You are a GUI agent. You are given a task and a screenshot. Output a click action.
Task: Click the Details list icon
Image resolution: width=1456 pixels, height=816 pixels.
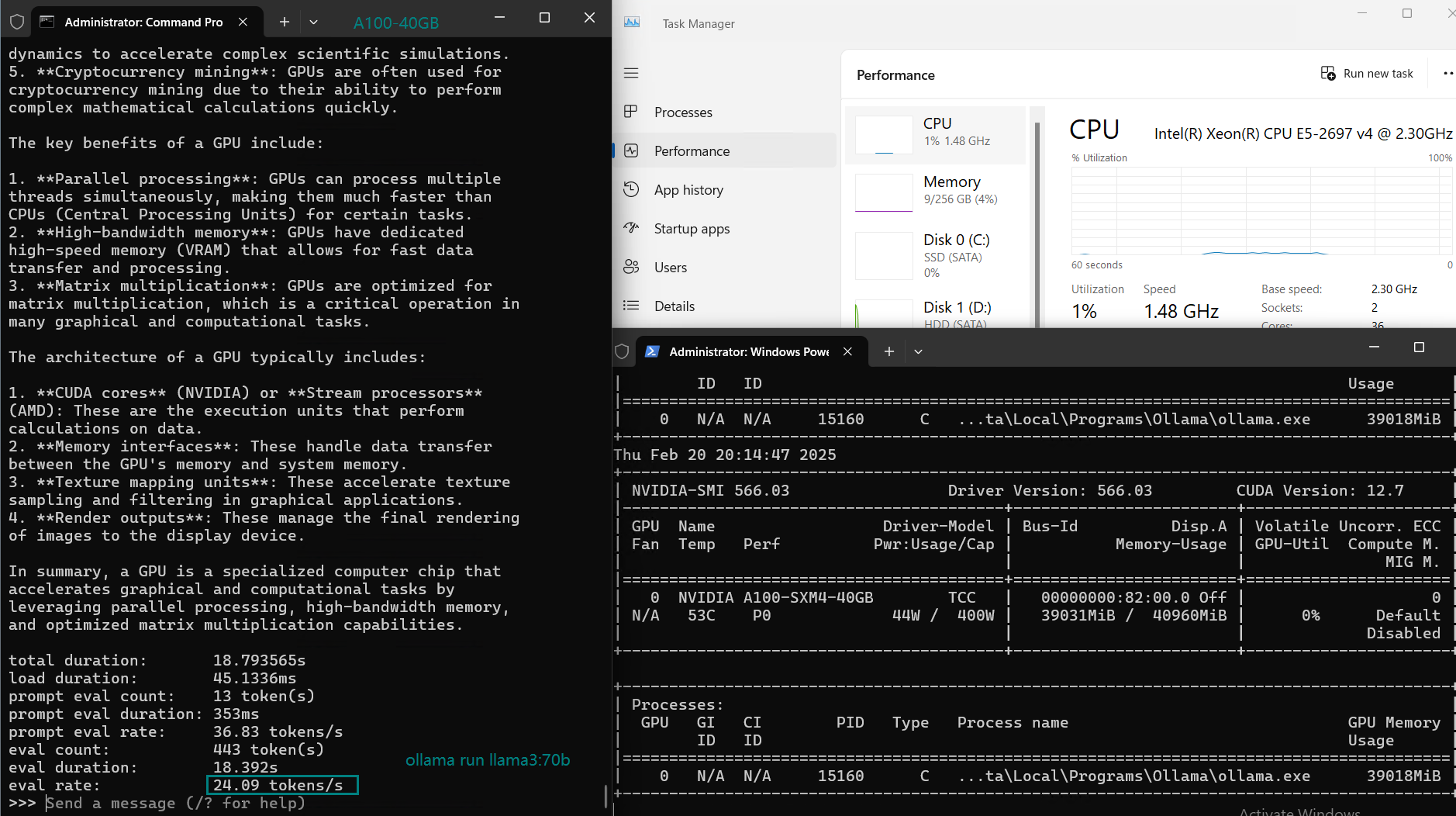click(x=631, y=306)
